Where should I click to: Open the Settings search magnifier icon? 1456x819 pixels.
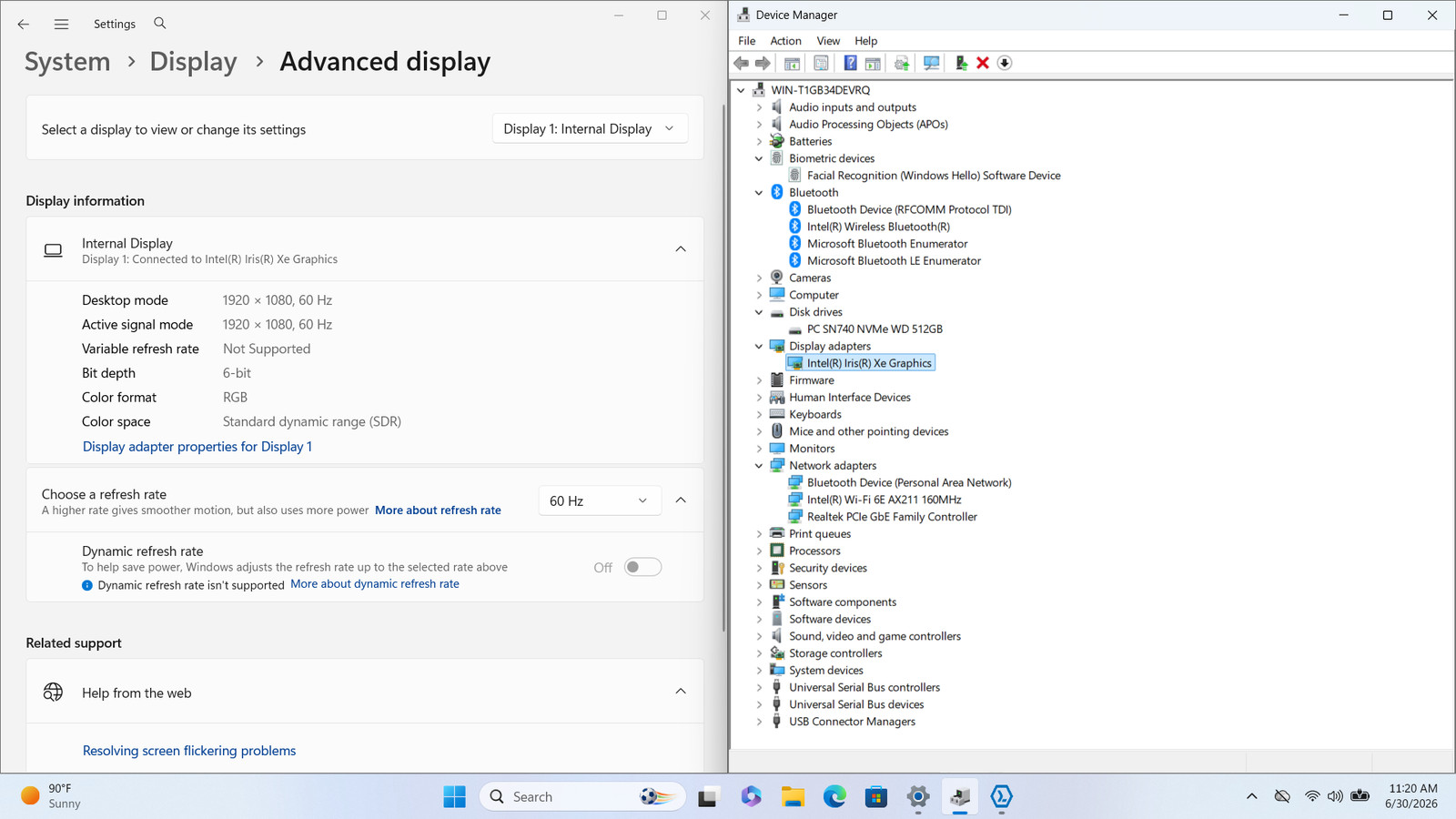(160, 24)
